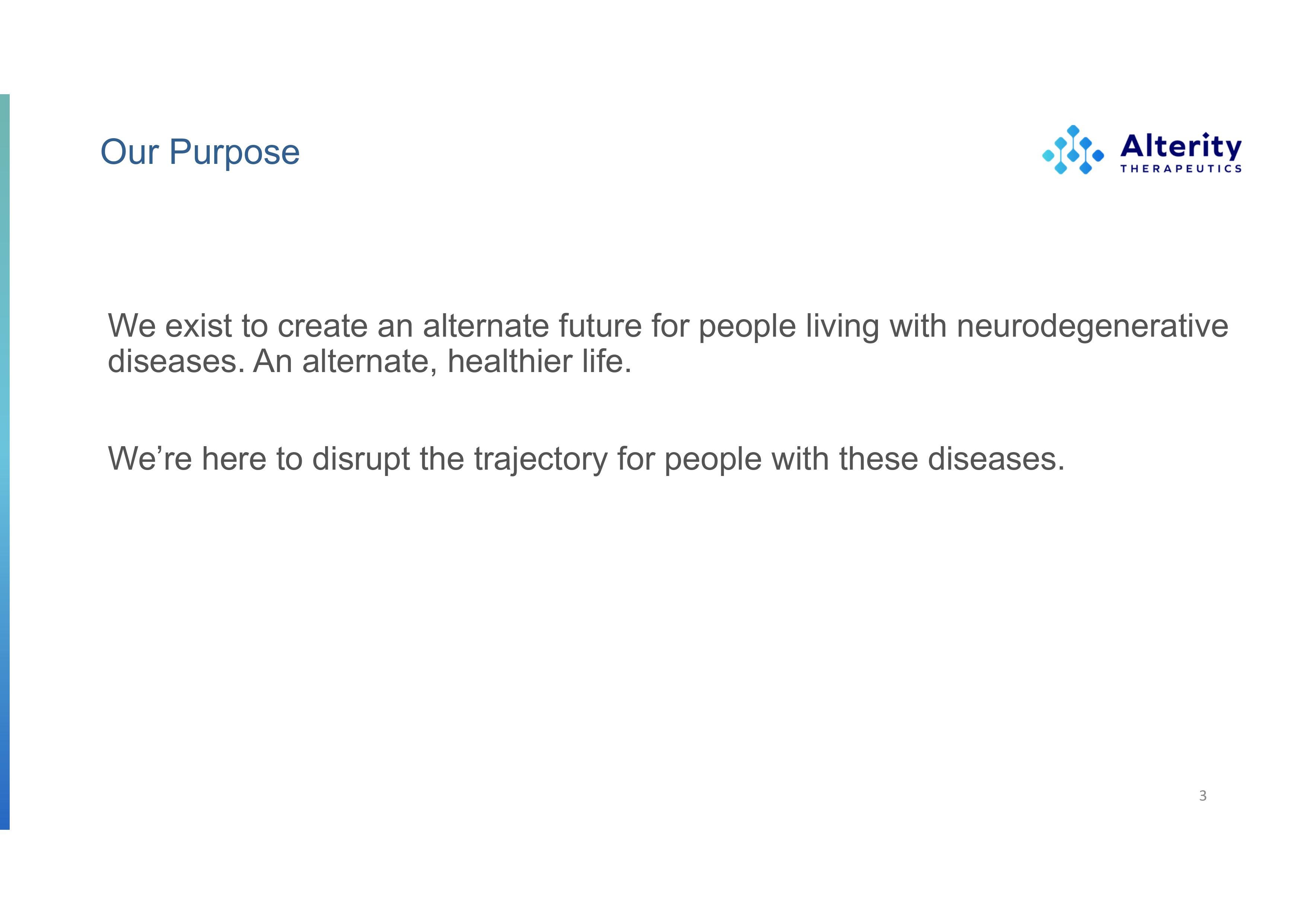Click the gradient bar on the left edge
The image size is (1307, 924).
[4, 461]
